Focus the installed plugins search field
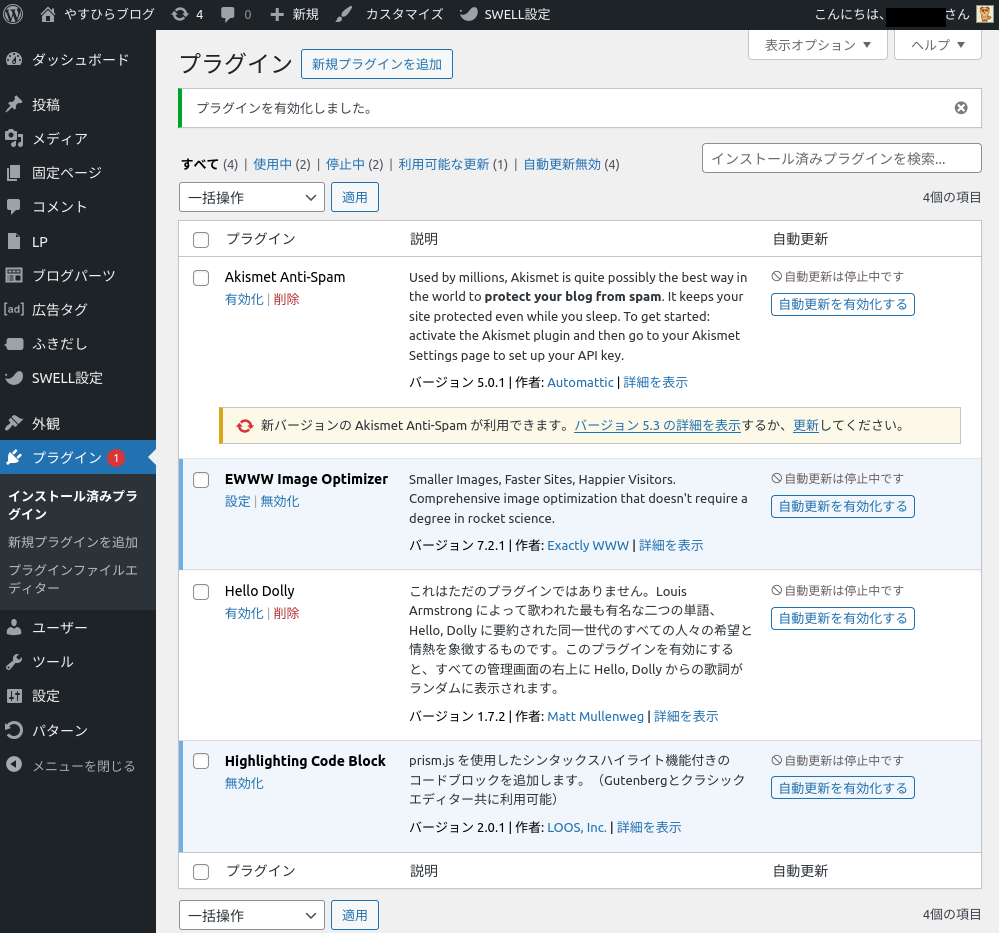 click(x=841, y=158)
